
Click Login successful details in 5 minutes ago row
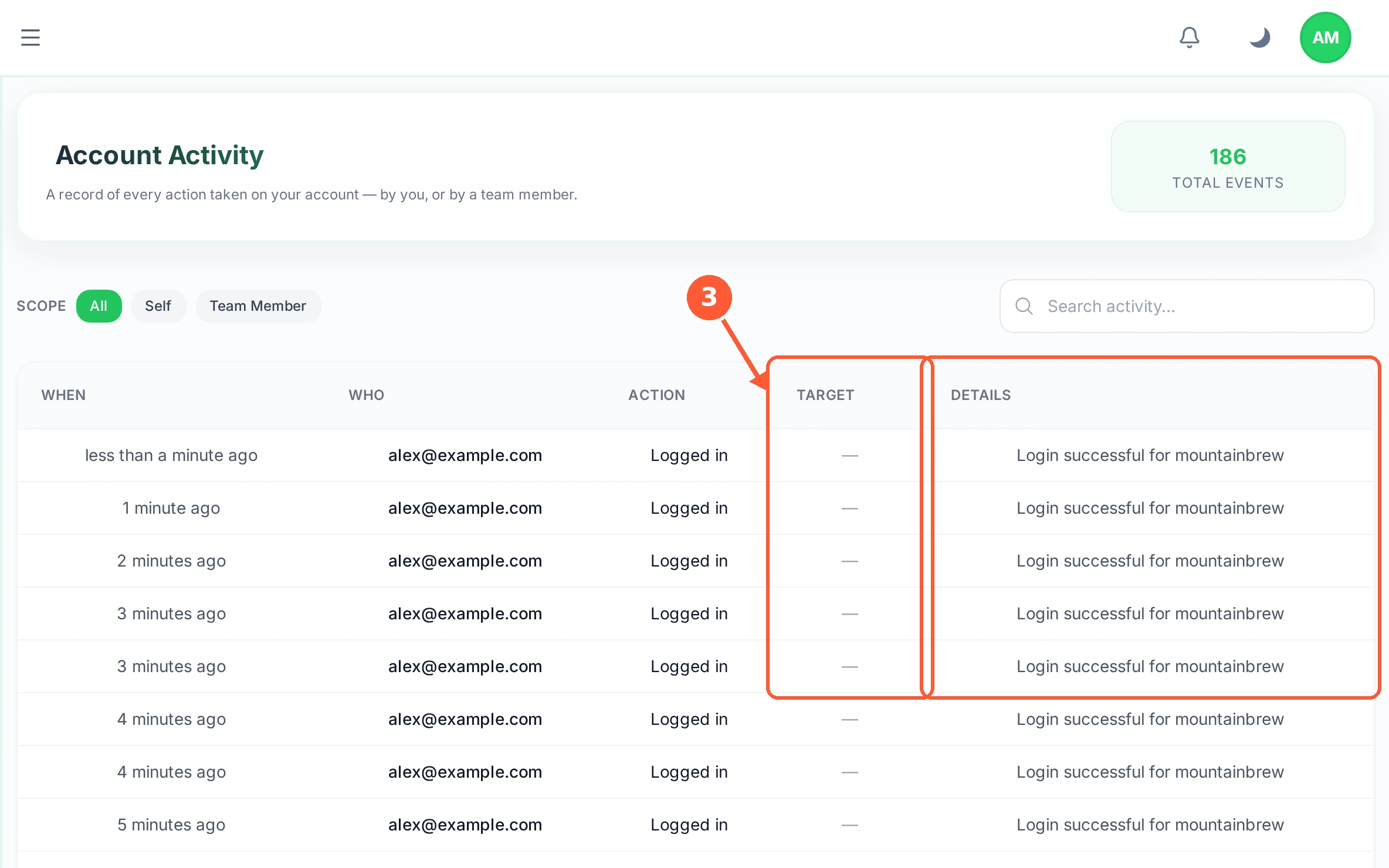tap(1150, 825)
